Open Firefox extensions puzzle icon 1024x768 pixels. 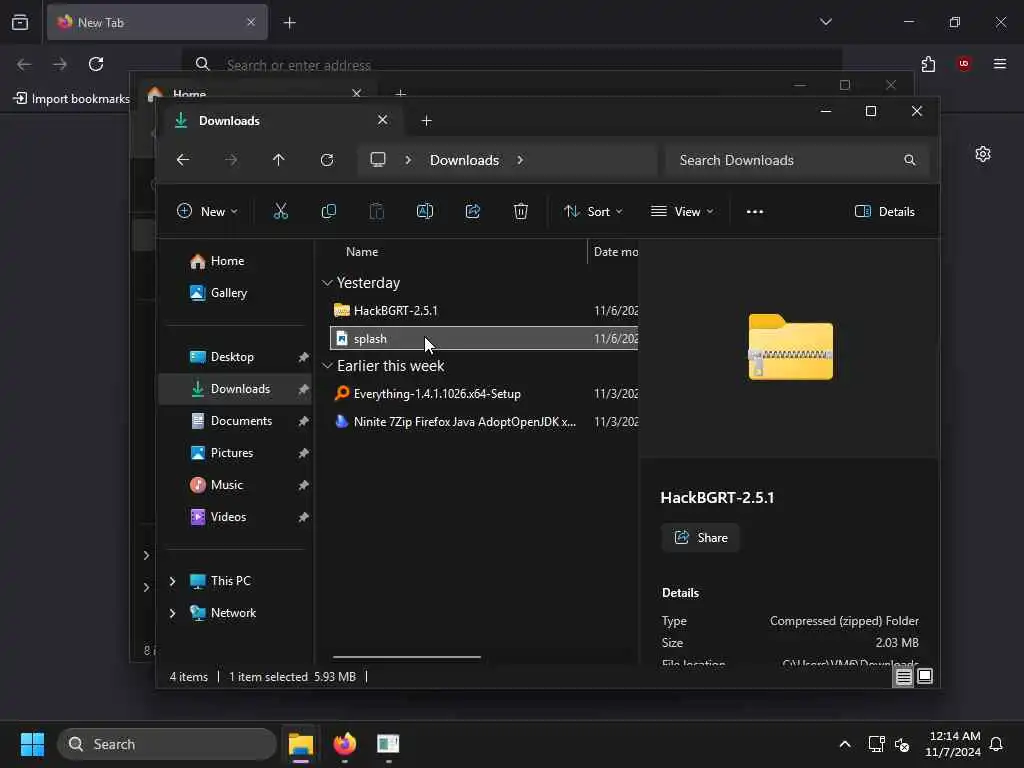tap(928, 64)
